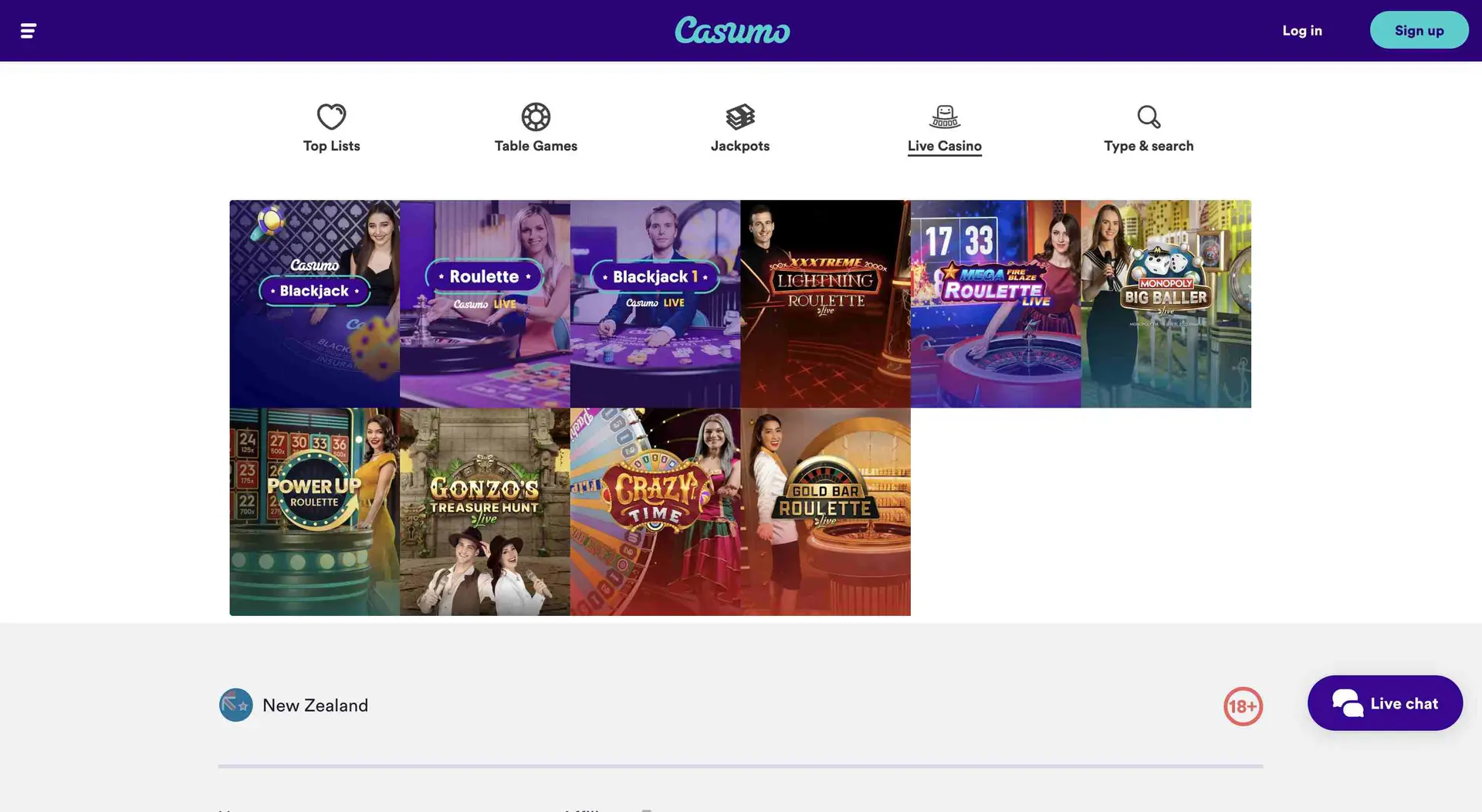Screen dimensions: 1482x812
Task: Launch the Crazy Time game
Action: (655, 511)
